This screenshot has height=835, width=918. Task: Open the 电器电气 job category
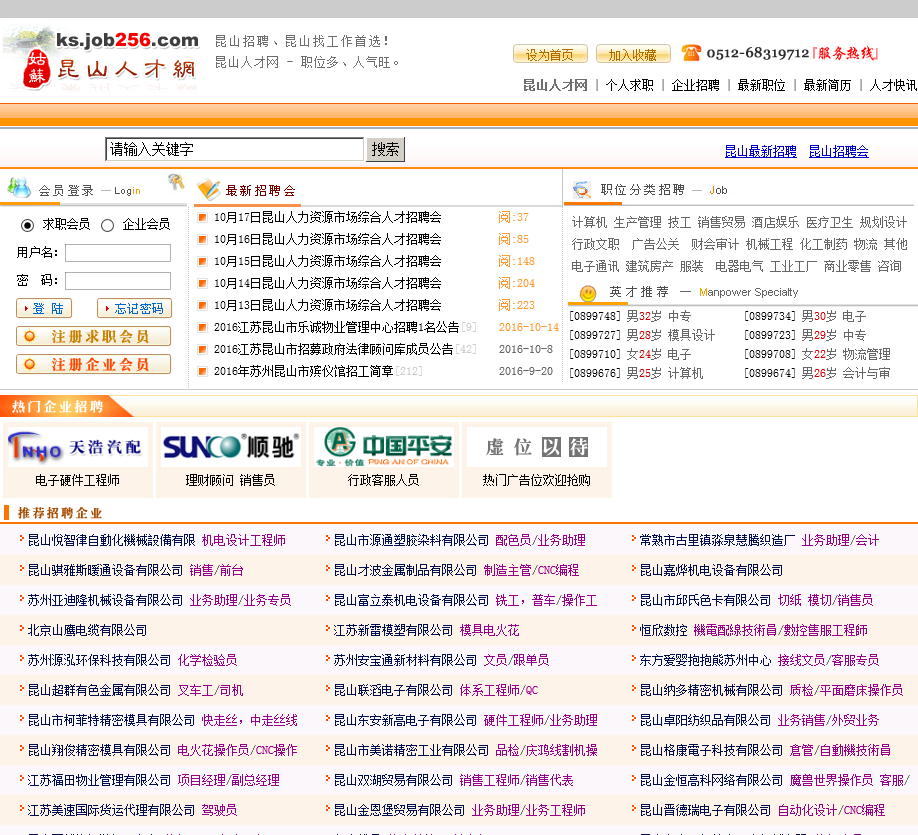pyautogui.click(x=739, y=266)
